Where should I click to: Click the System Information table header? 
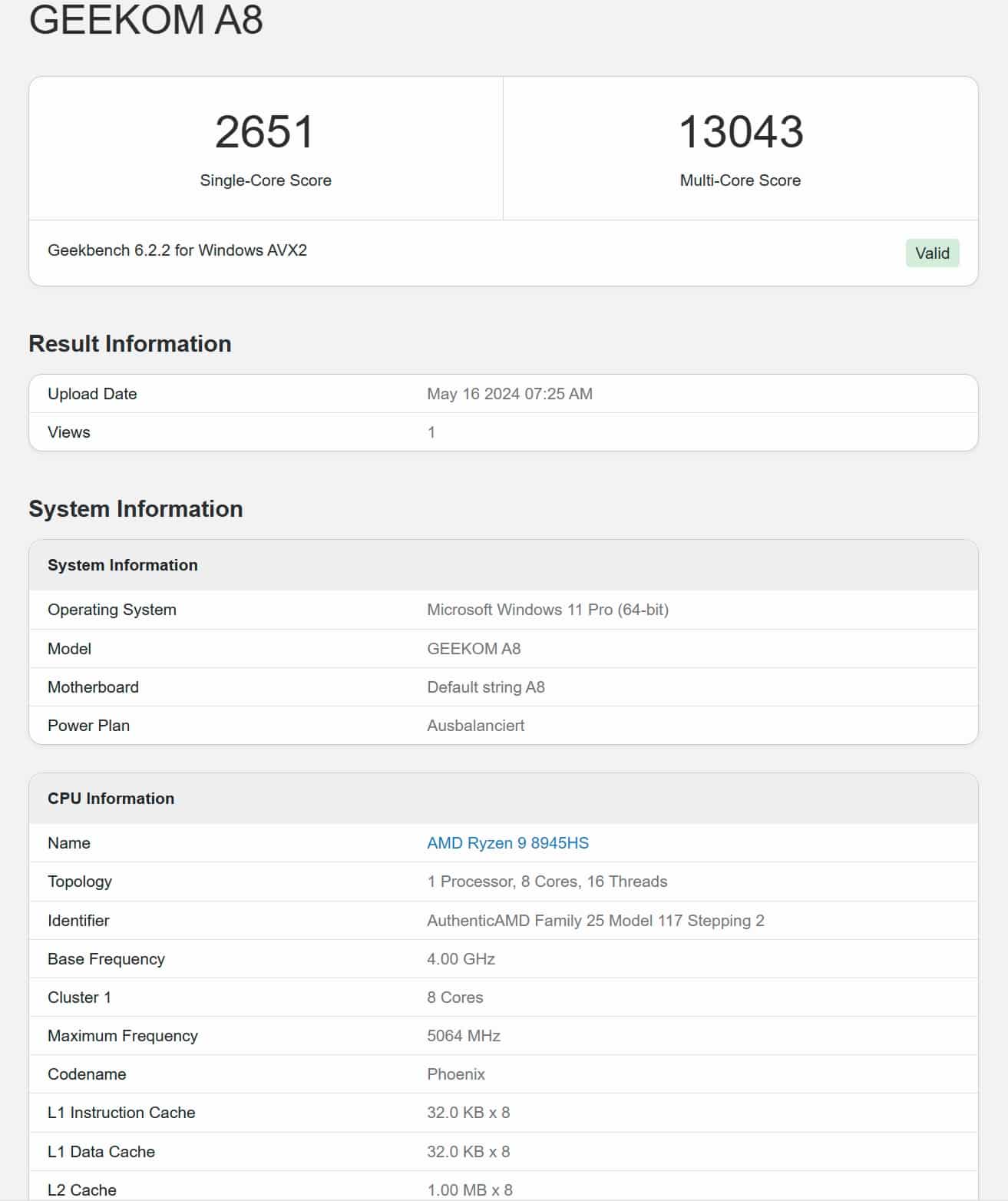click(123, 565)
